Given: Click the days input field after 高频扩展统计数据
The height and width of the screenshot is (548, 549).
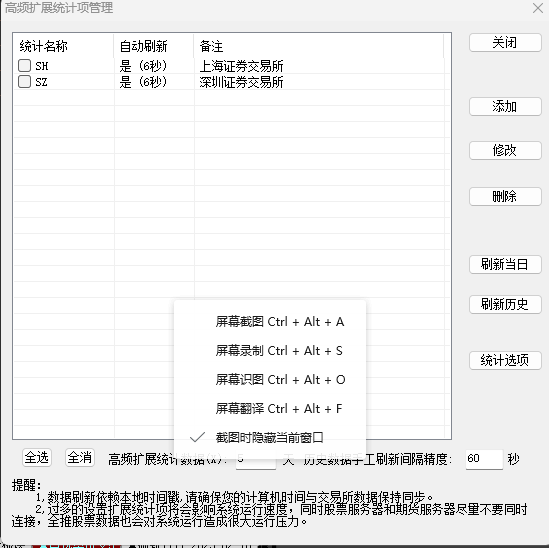Looking at the screenshot, I should click(x=256, y=459).
